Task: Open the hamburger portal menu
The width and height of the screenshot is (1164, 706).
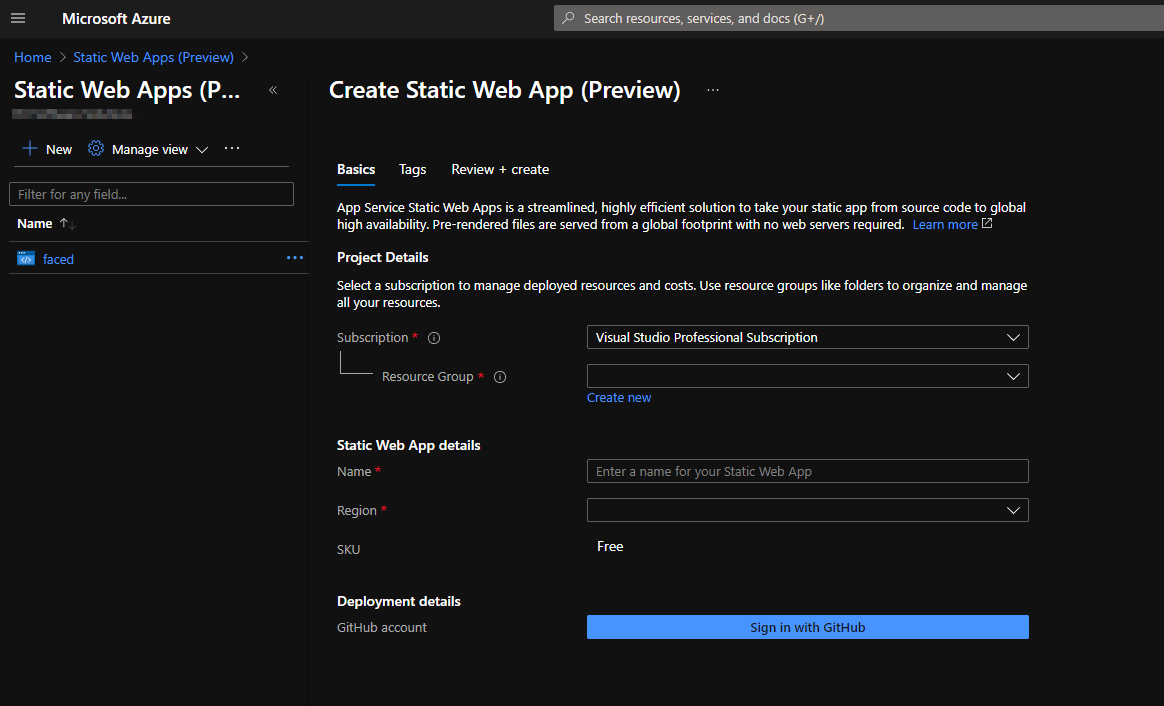Action: click(18, 19)
